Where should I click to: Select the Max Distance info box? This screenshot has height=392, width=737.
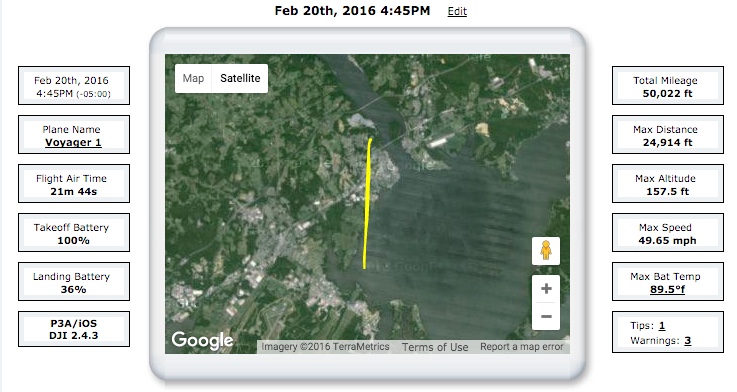(667, 134)
